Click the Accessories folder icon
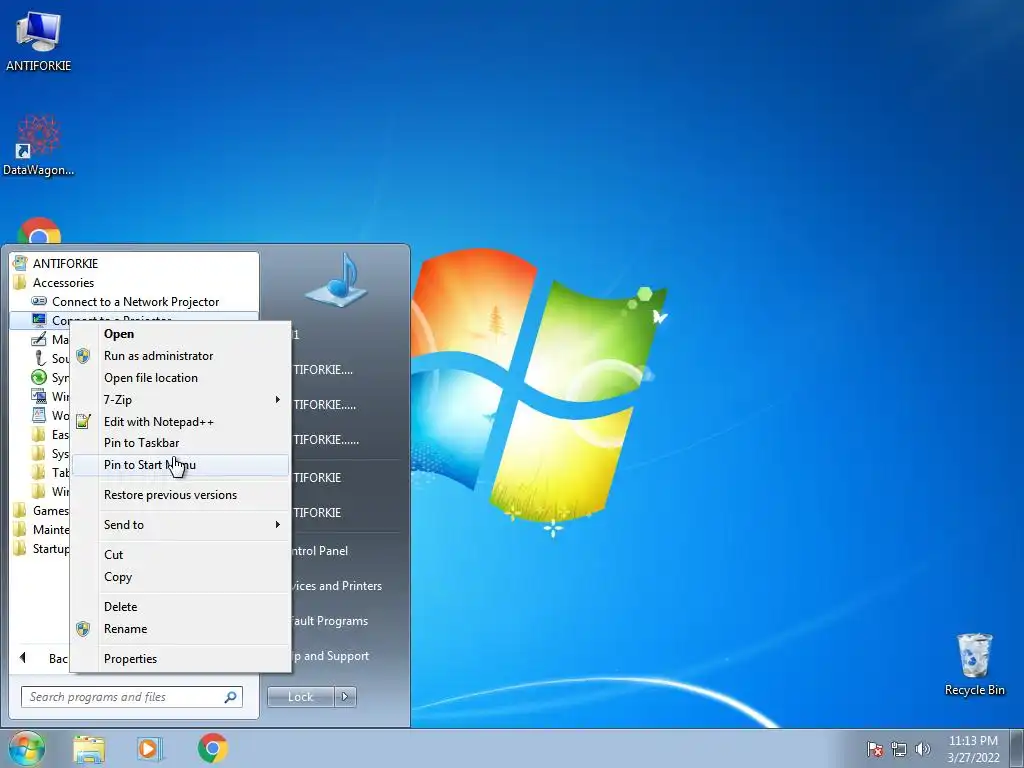Screen dimensions: 1024x768 tap(20, 282)
